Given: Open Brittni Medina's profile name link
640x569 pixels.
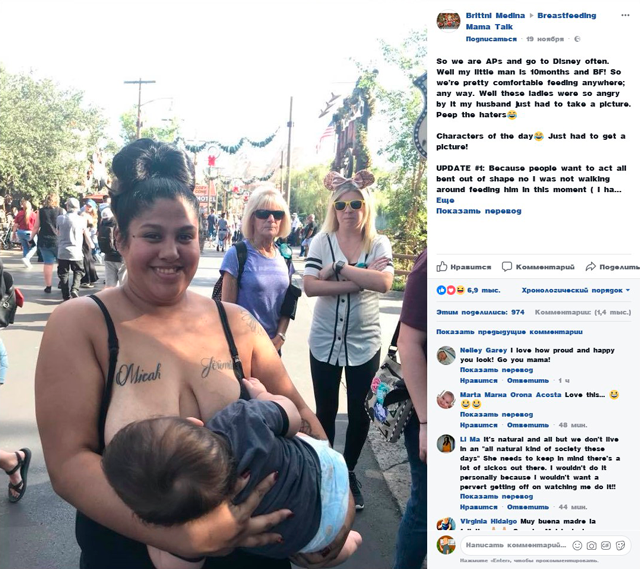Looking at the screenshot, I should pos(495,16).
